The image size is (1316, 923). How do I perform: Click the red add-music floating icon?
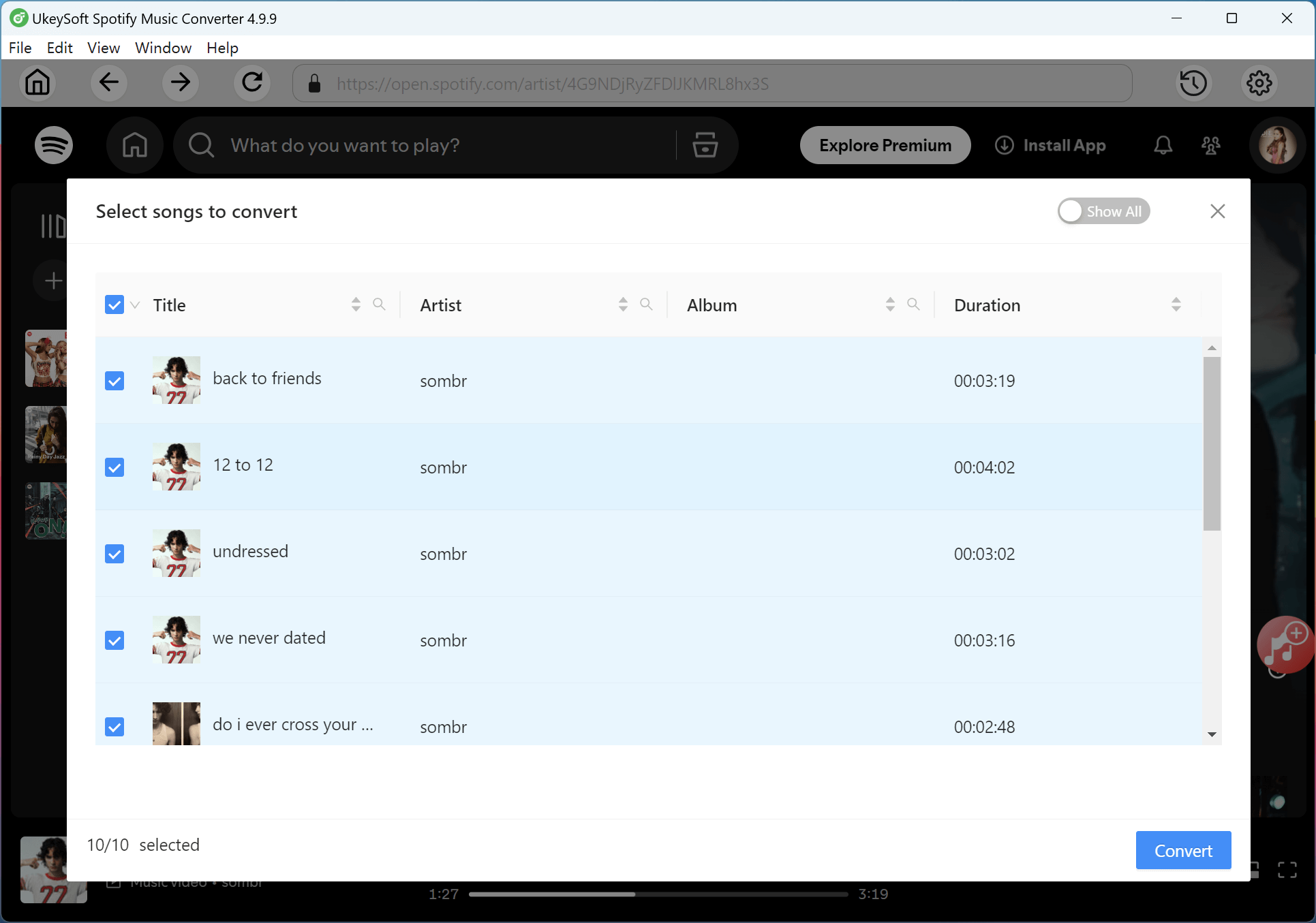(x=1285, y=644)
